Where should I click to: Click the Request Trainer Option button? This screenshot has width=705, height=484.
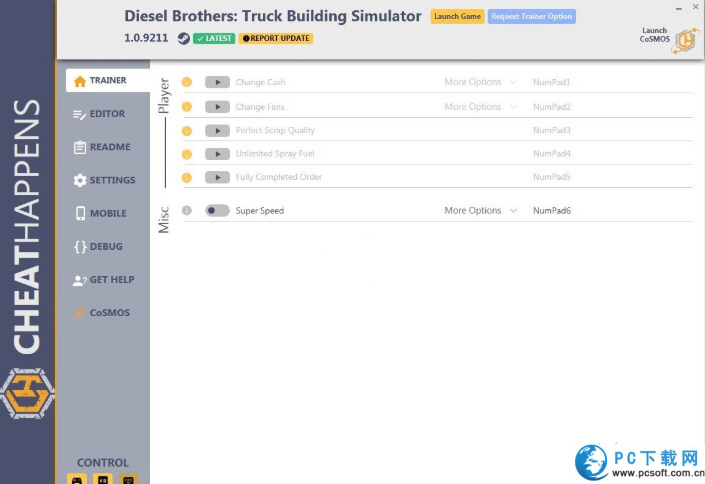click(x=532, y=17)
